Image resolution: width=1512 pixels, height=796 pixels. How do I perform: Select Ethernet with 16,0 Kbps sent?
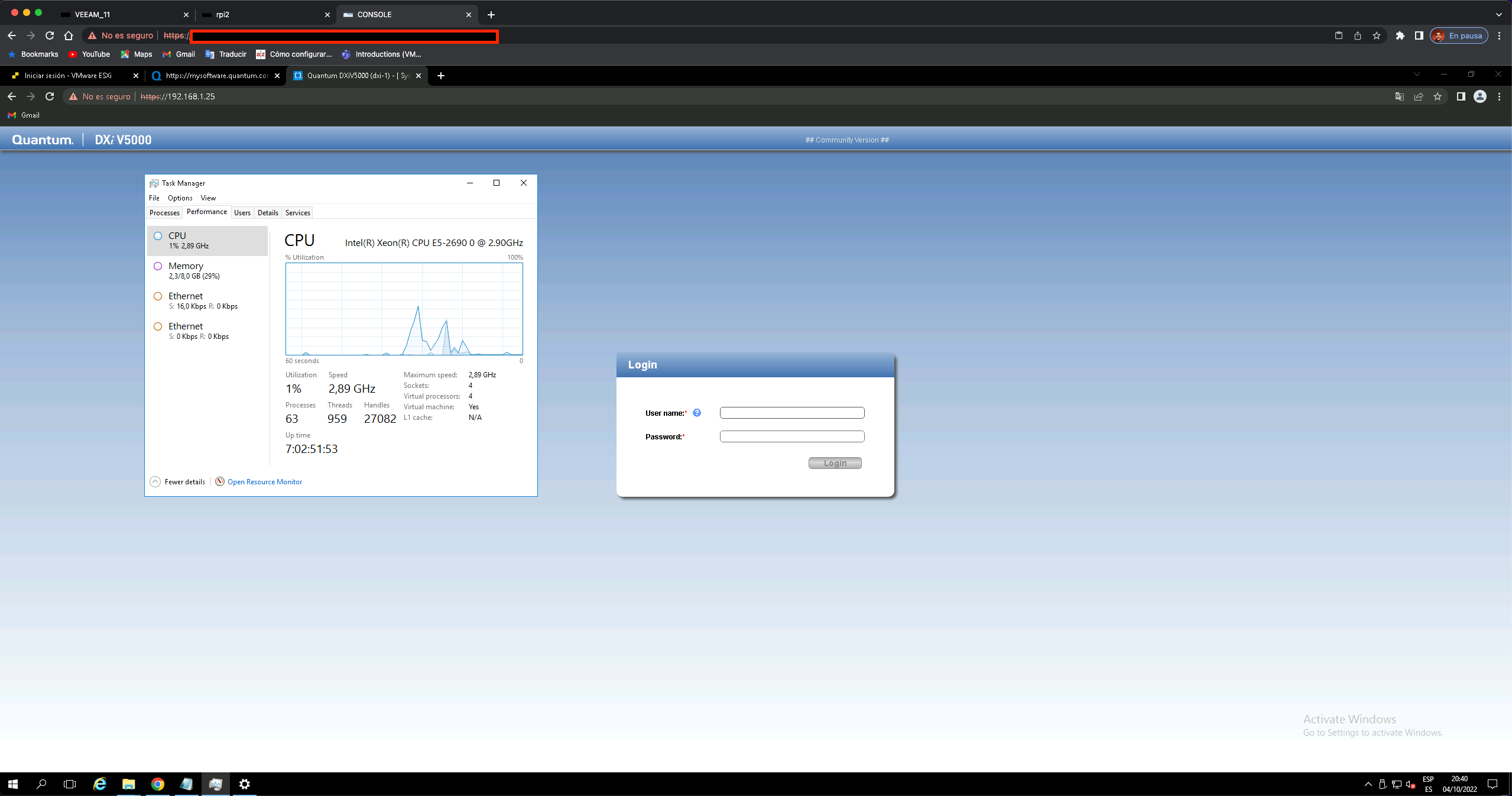click(207, 301)
